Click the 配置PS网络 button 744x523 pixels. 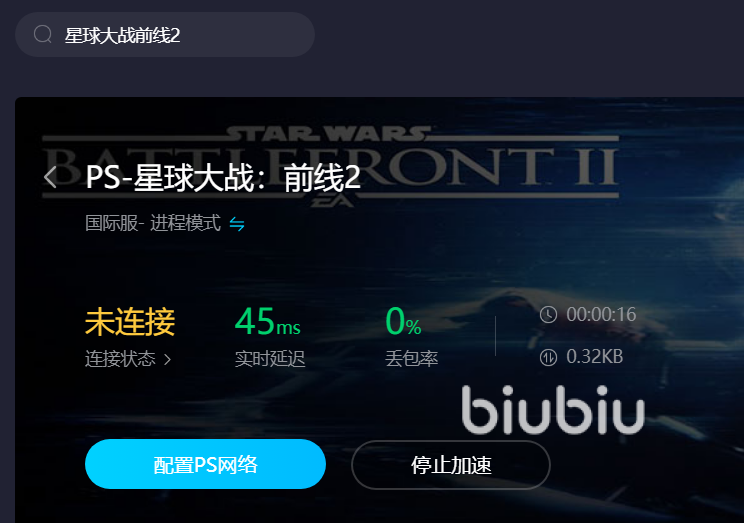pos(205,464)
